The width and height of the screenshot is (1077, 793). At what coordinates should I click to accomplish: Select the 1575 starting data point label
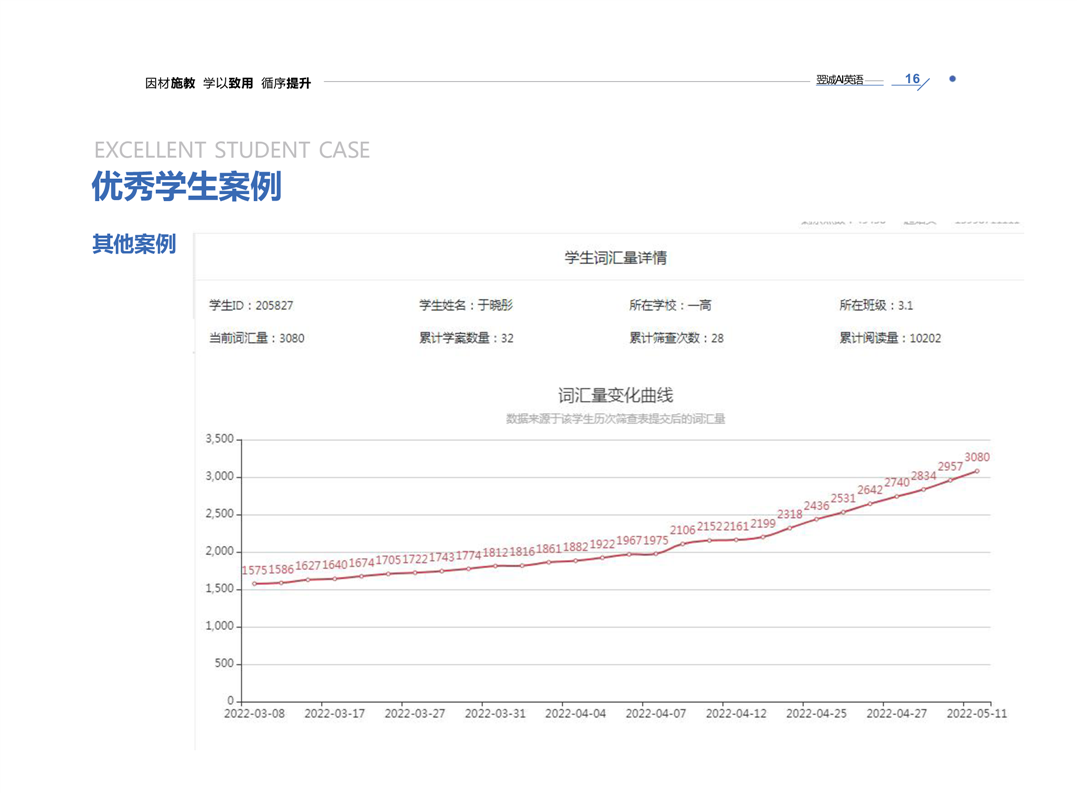click(254, 571)
